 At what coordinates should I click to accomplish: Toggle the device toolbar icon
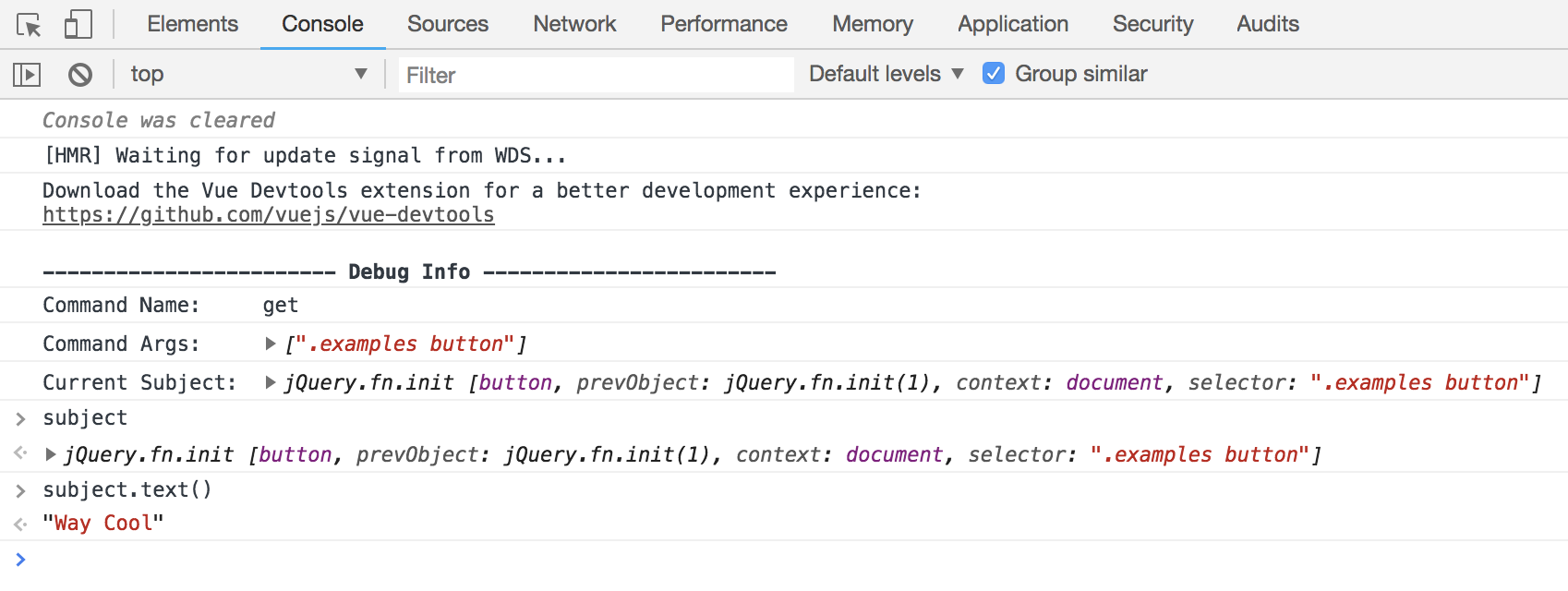pyautogui.click(x=78, y=25)
